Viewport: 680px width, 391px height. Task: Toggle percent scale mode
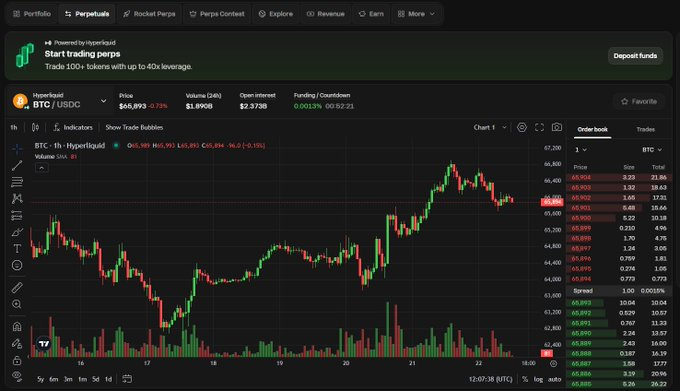tap(525, 379)
